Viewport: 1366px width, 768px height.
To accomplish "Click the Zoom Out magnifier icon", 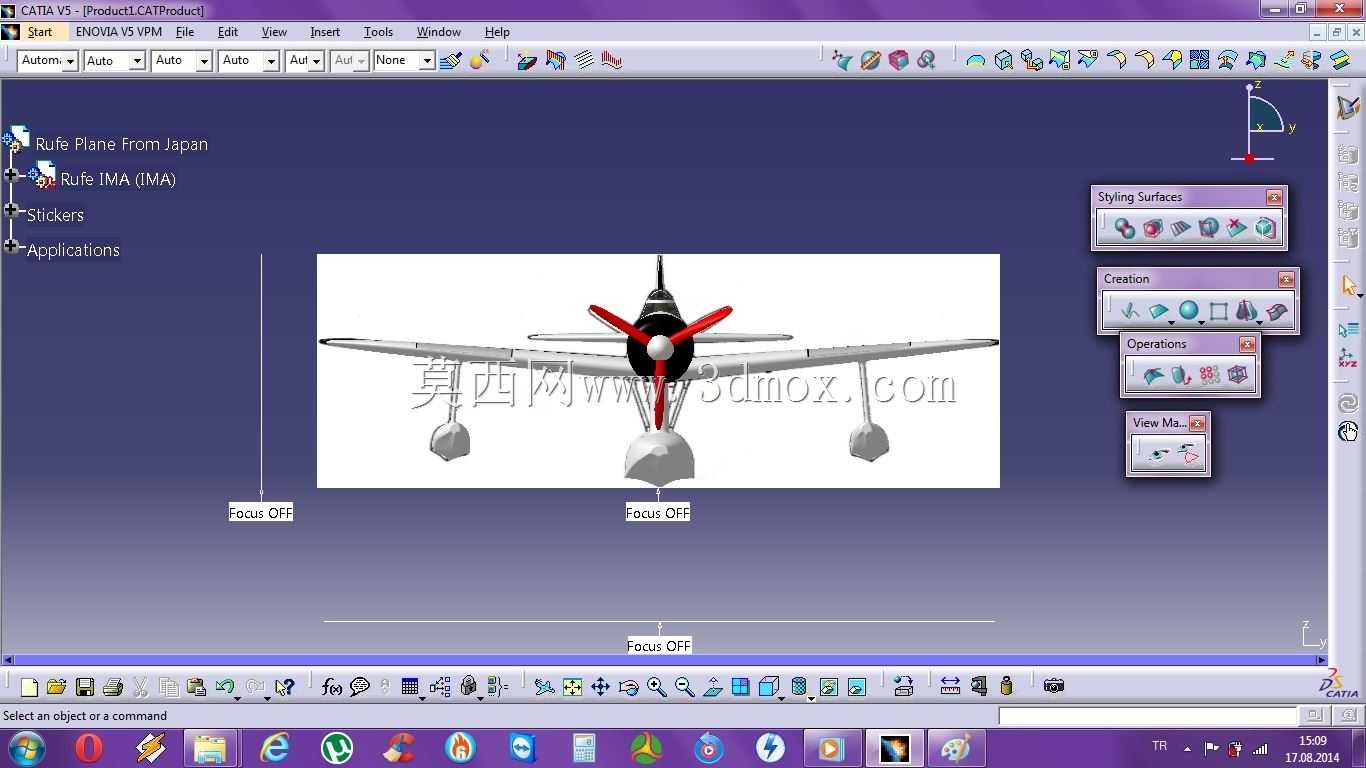I will [x=684, y=687].
